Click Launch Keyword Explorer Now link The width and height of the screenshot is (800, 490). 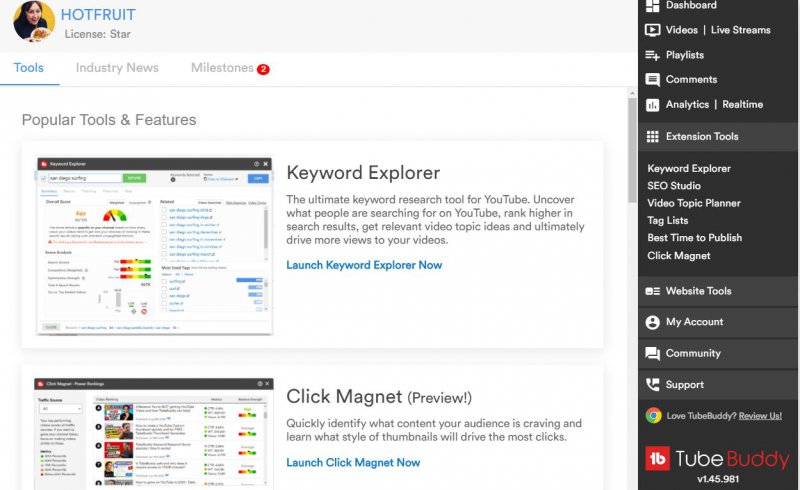click(364, 265)
